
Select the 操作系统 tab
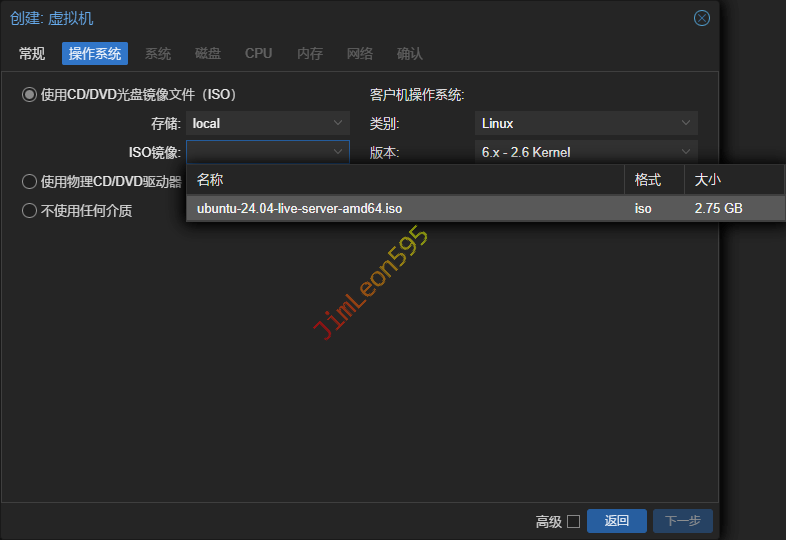[x=95, y=54]
